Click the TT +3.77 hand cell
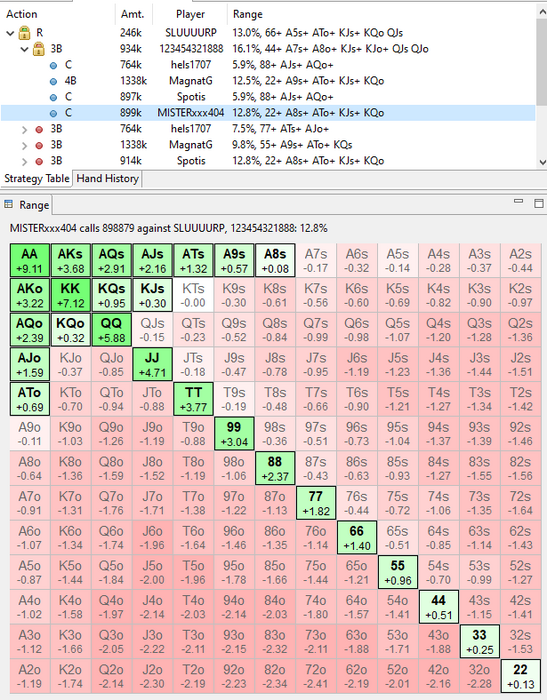This screenshot has width=547, height=700. point(193,399)
